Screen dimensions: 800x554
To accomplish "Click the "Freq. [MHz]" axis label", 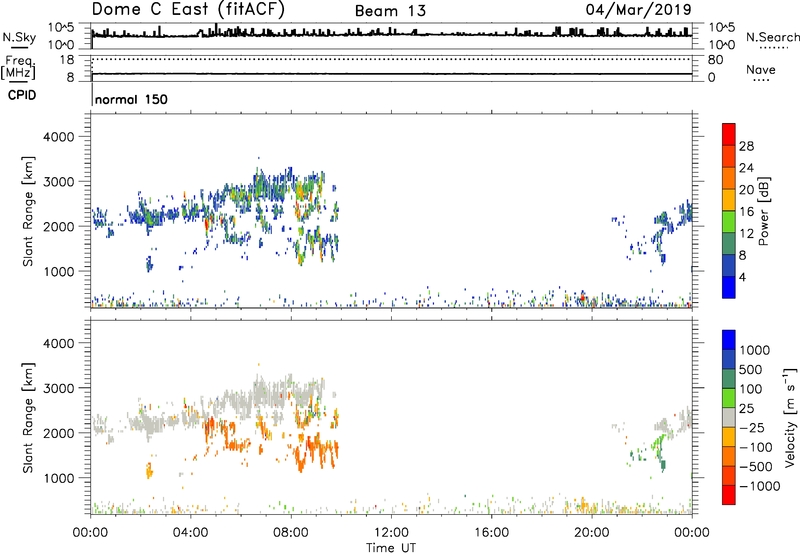I will point(19,67).
